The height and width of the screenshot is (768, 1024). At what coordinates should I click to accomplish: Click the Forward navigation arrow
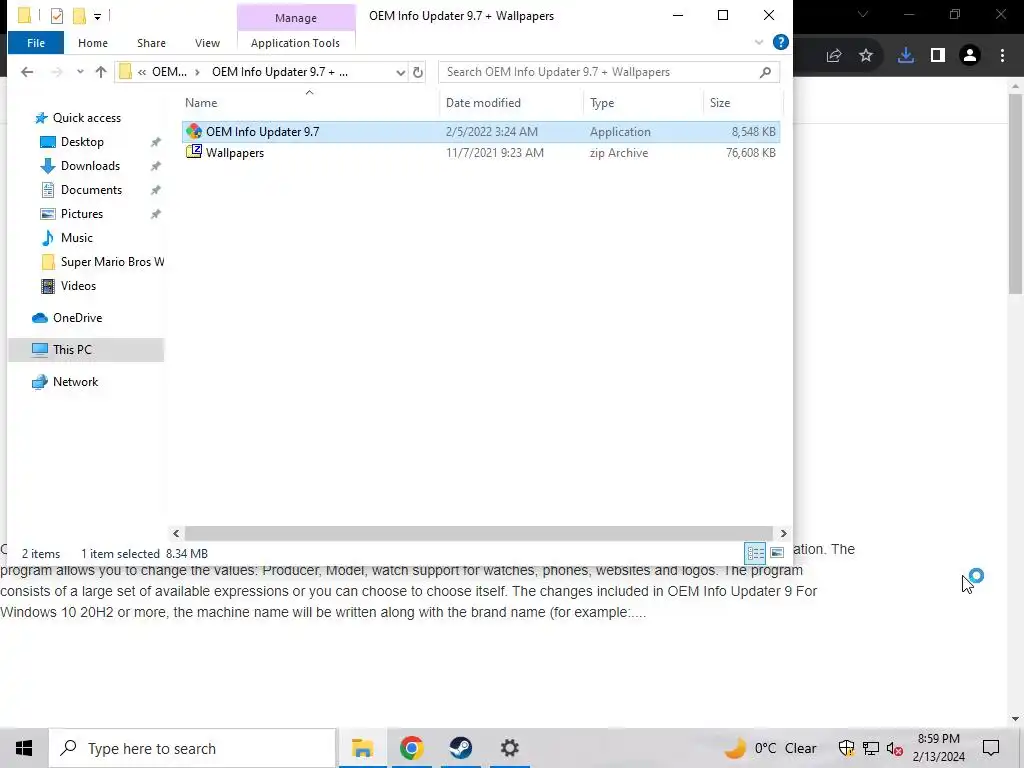pos(57,72)
